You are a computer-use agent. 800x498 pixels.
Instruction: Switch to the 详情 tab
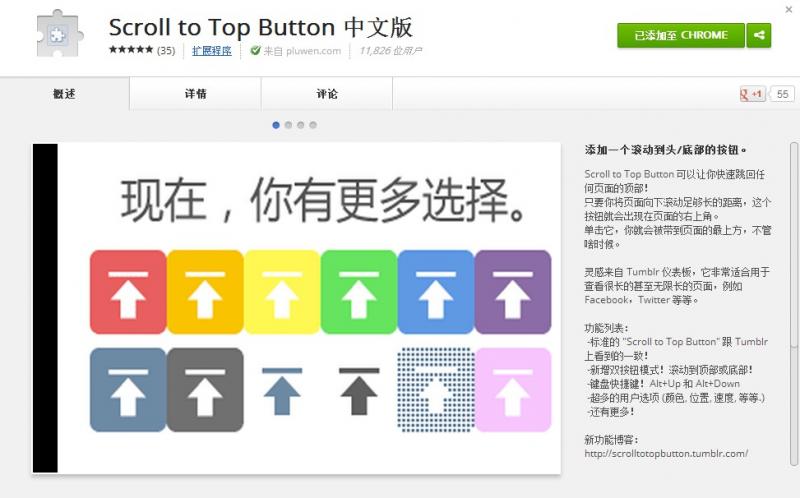click(196, 94)
